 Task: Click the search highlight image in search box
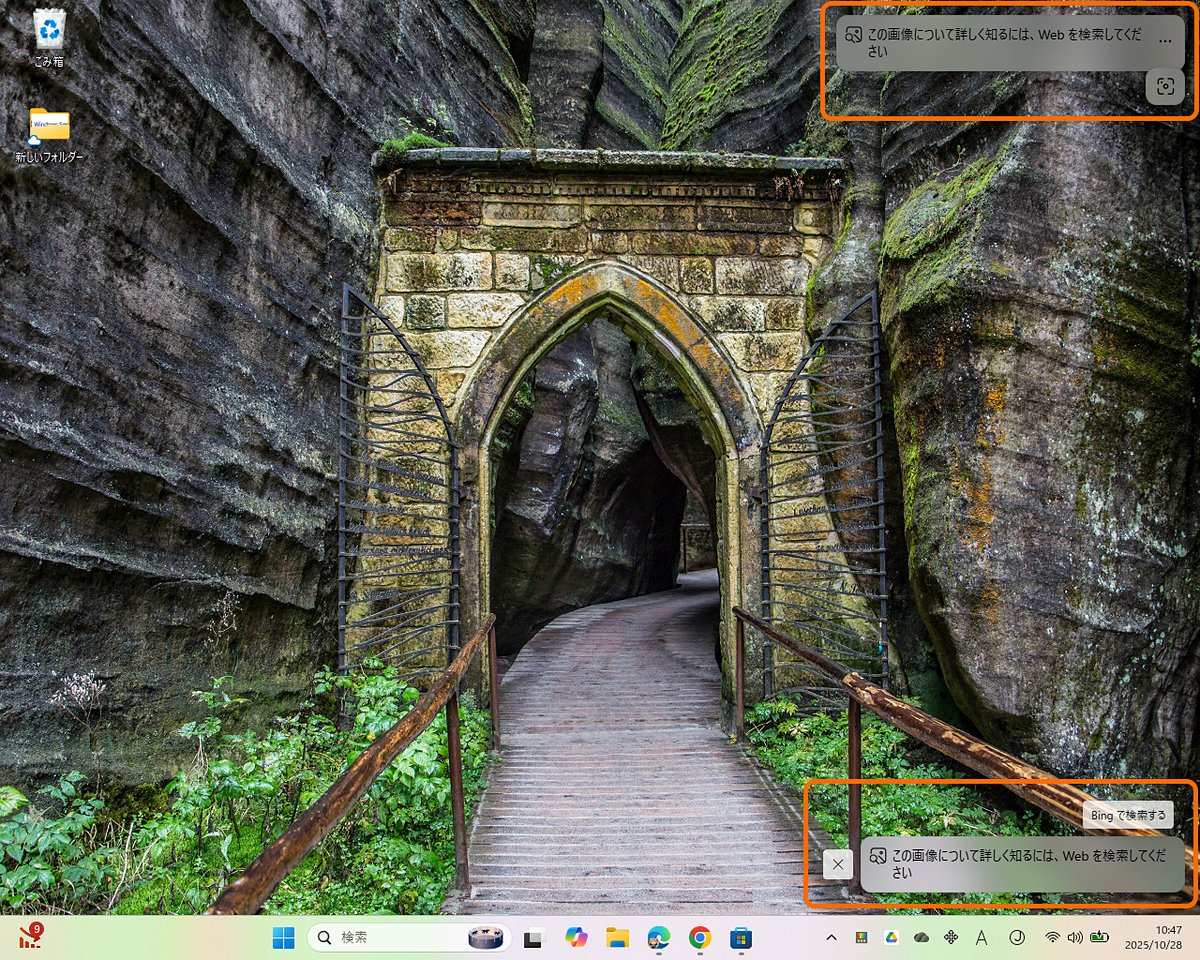tap(488, 938)
